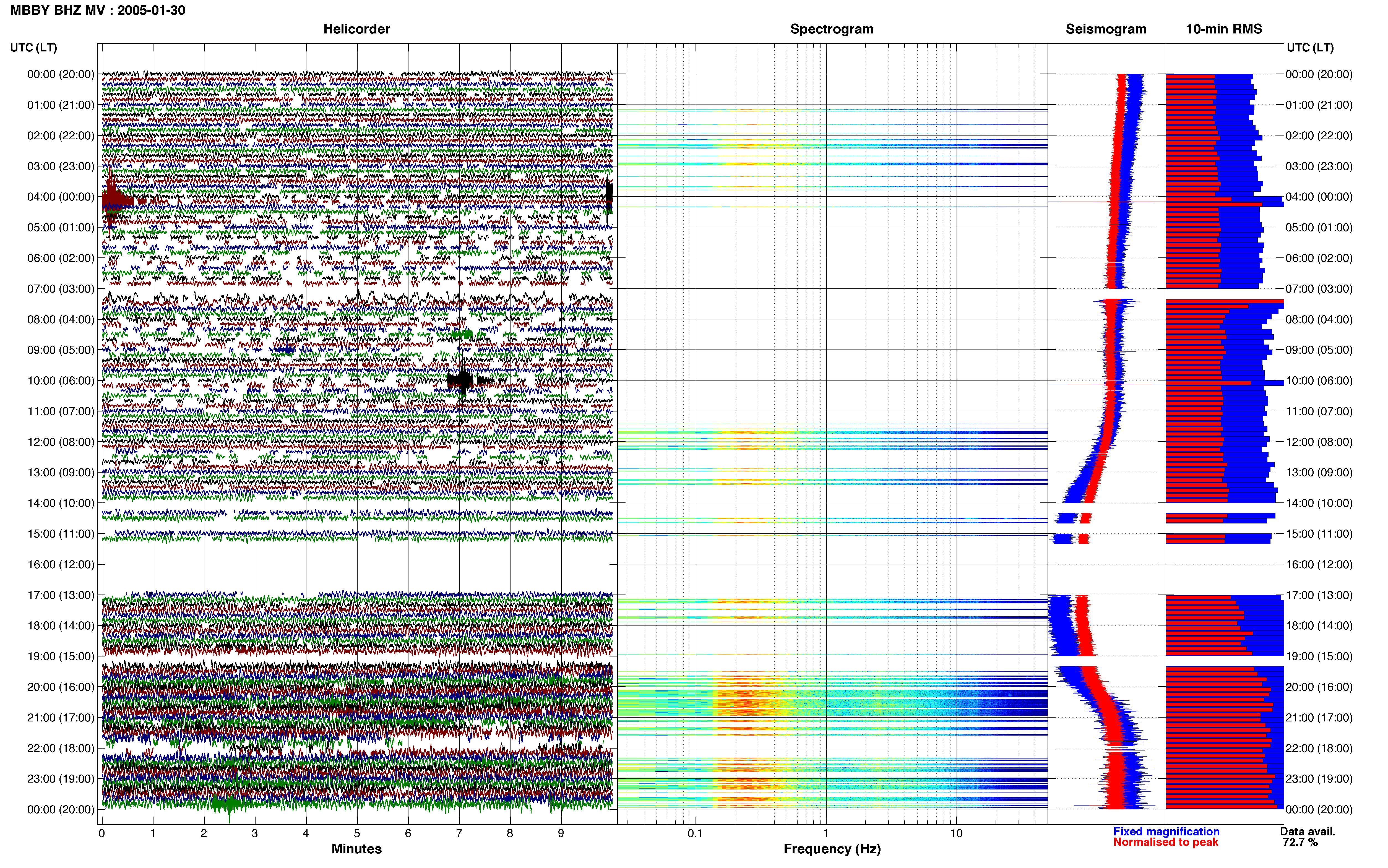Image resolution: width=1388 pixels, height=868 pixels.
Task: Click 03:00 (23:00) on the Helicorder time axis
Action: 61,166
